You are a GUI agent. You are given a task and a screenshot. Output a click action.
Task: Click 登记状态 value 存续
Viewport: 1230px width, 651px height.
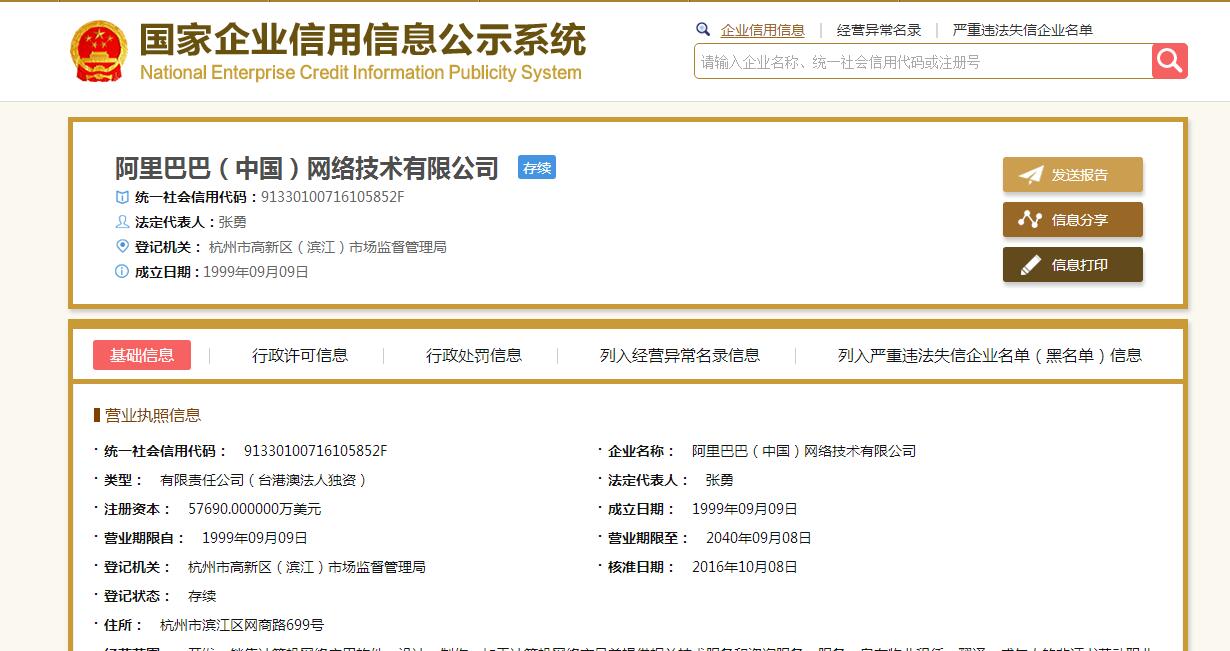[x=202, y=596]
